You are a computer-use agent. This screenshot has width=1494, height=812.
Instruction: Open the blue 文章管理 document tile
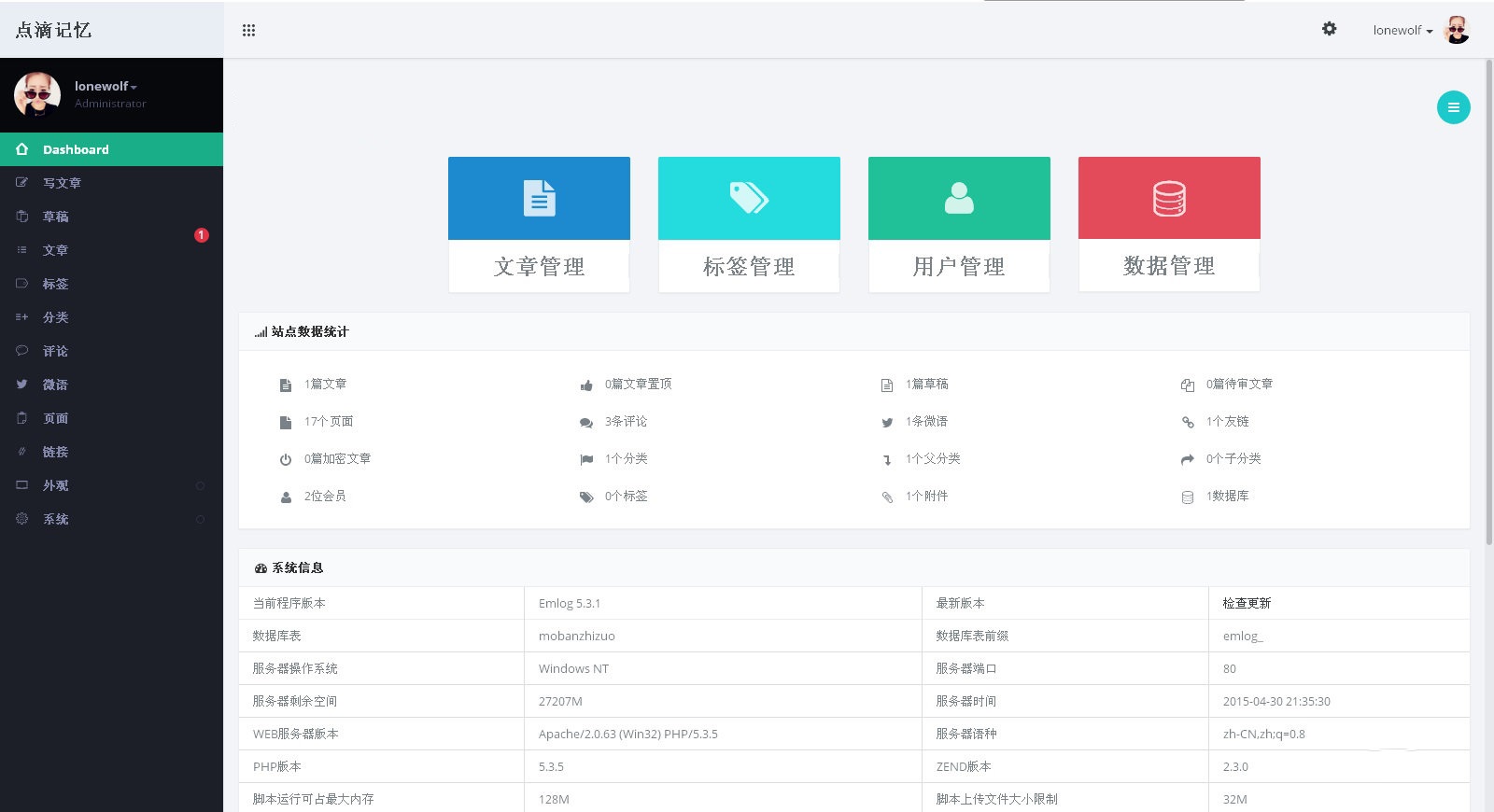[539, 199]
